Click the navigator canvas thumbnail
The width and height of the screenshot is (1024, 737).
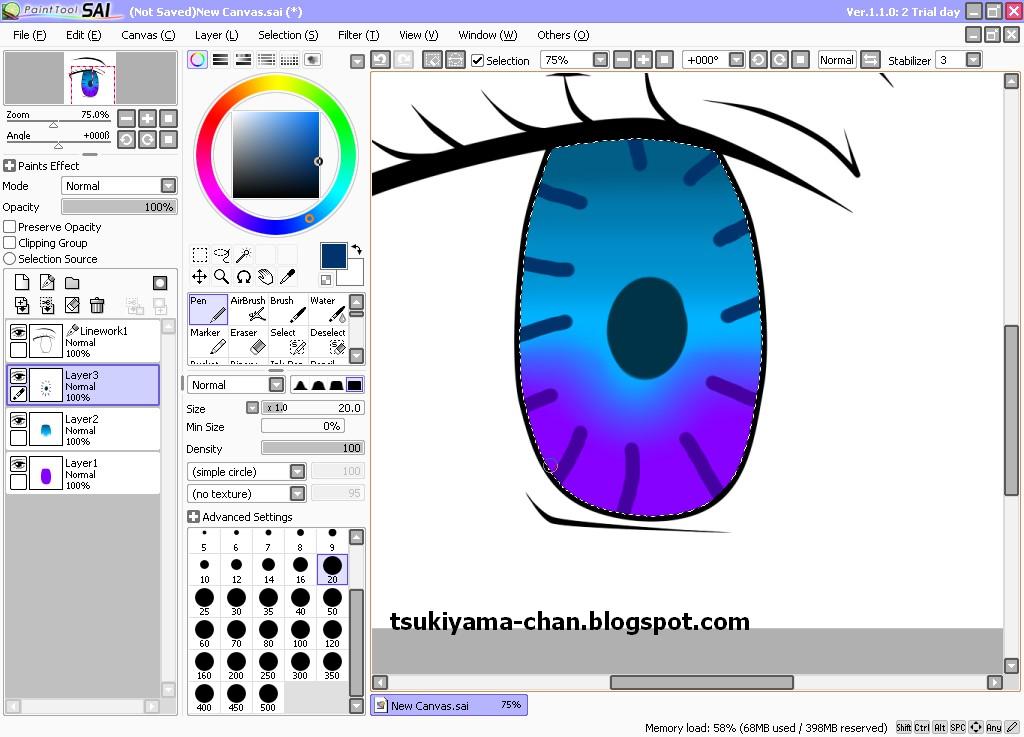point(90,78)
